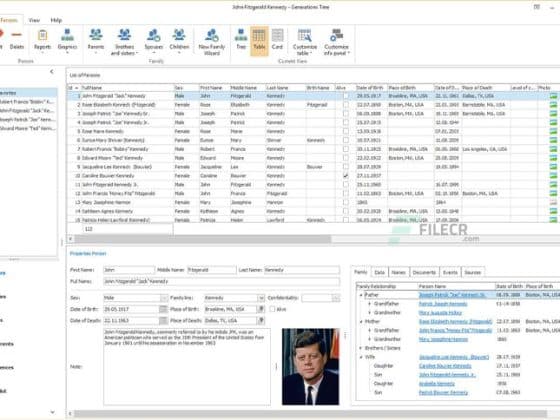Click the ribbon display options icon in title bar

click(537, 7)
